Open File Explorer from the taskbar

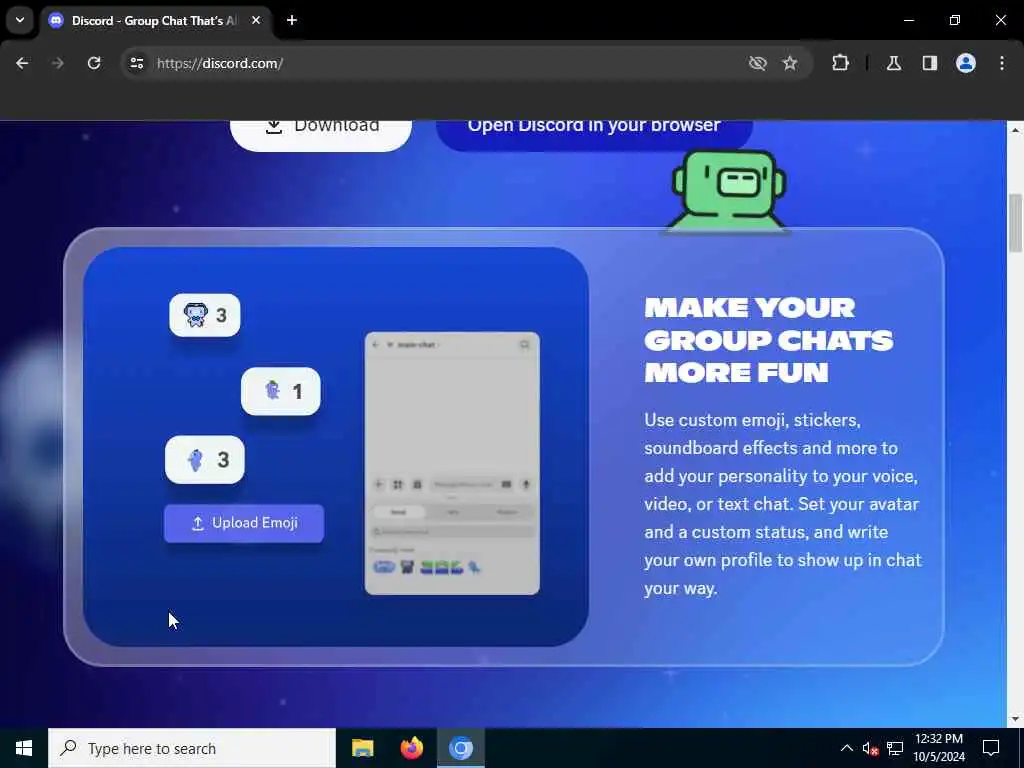(362, 748)
